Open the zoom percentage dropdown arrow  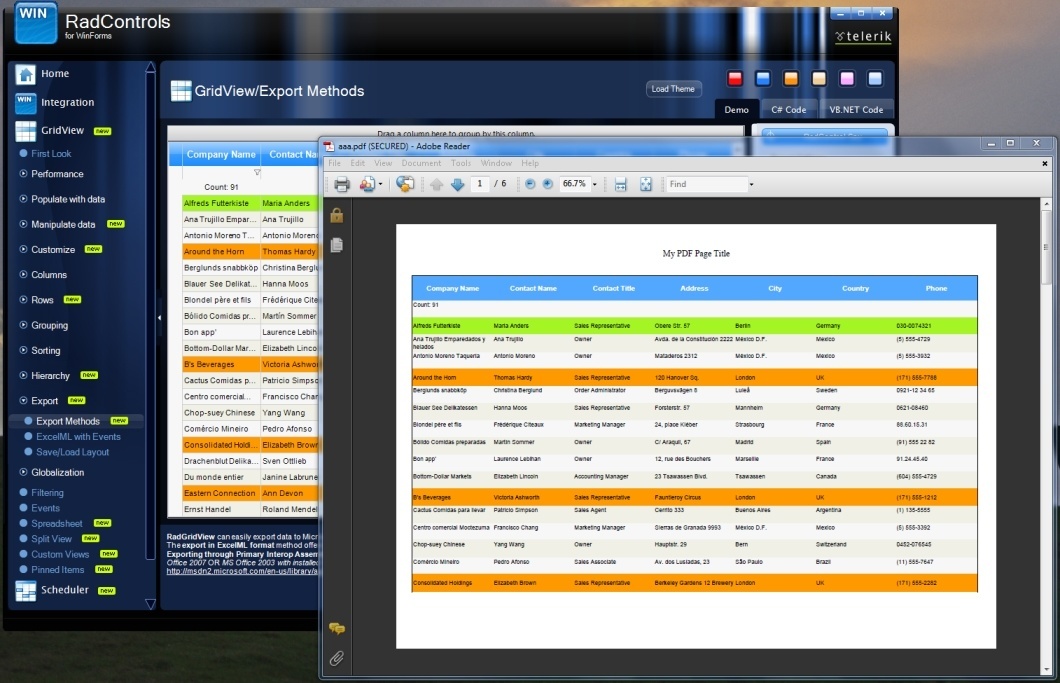click(596, 184)
